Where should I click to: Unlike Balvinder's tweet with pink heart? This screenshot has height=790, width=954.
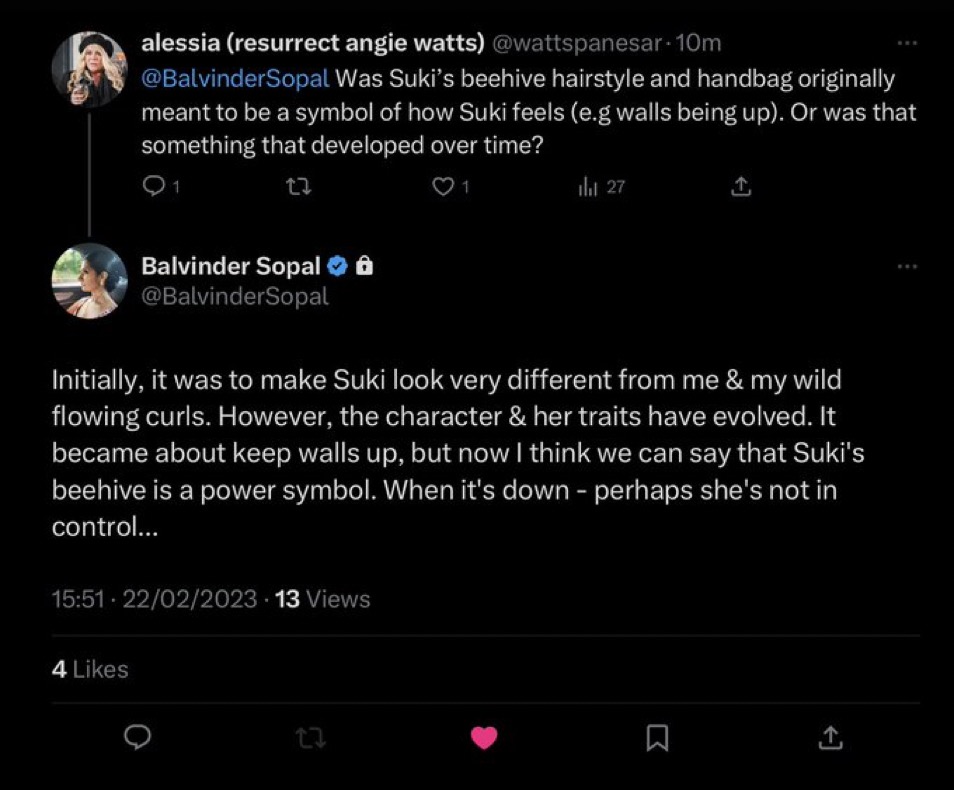(x=484, y=737)
